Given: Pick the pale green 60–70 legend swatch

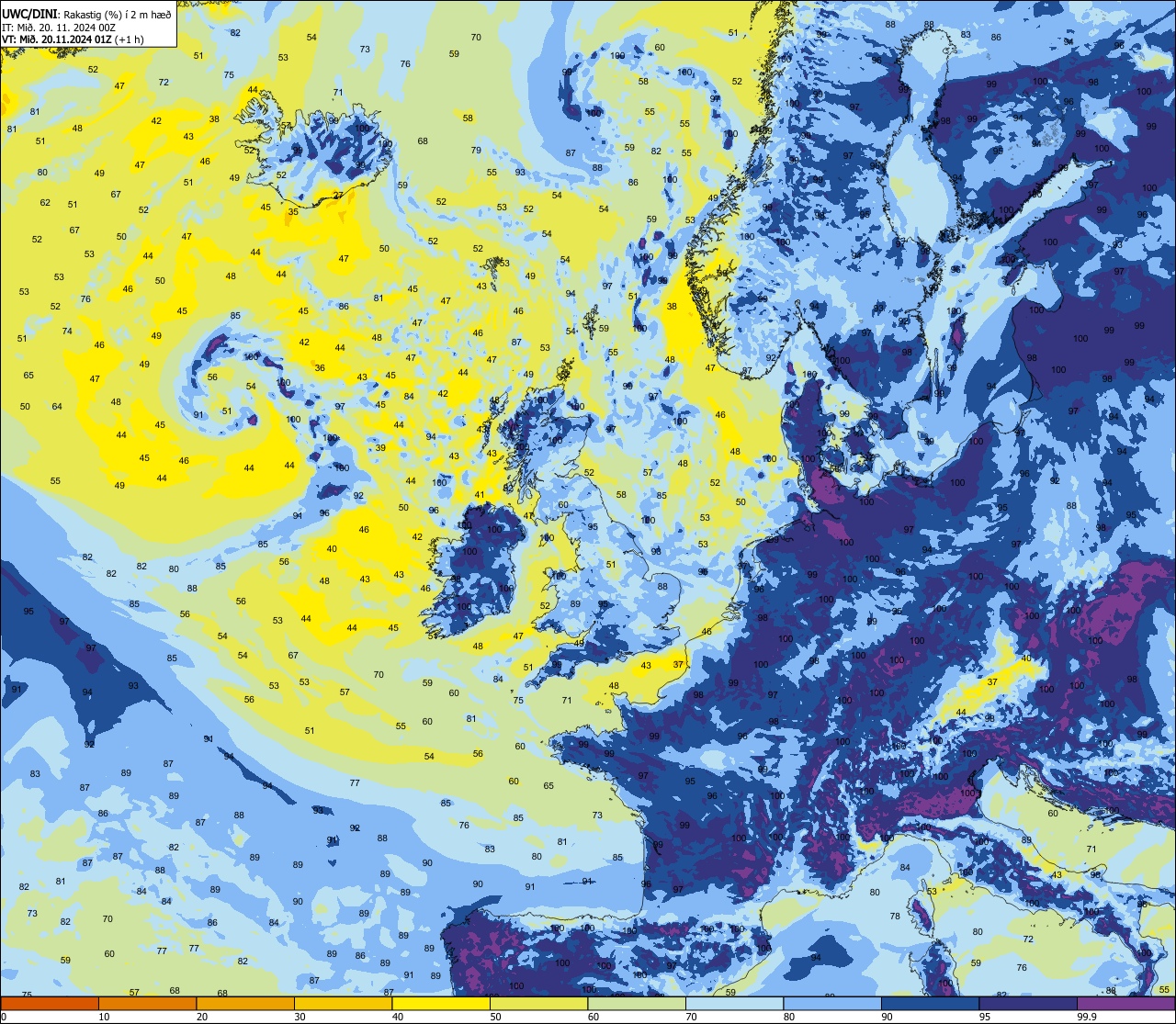Looking at the screenshot, I should point(637,1003).
